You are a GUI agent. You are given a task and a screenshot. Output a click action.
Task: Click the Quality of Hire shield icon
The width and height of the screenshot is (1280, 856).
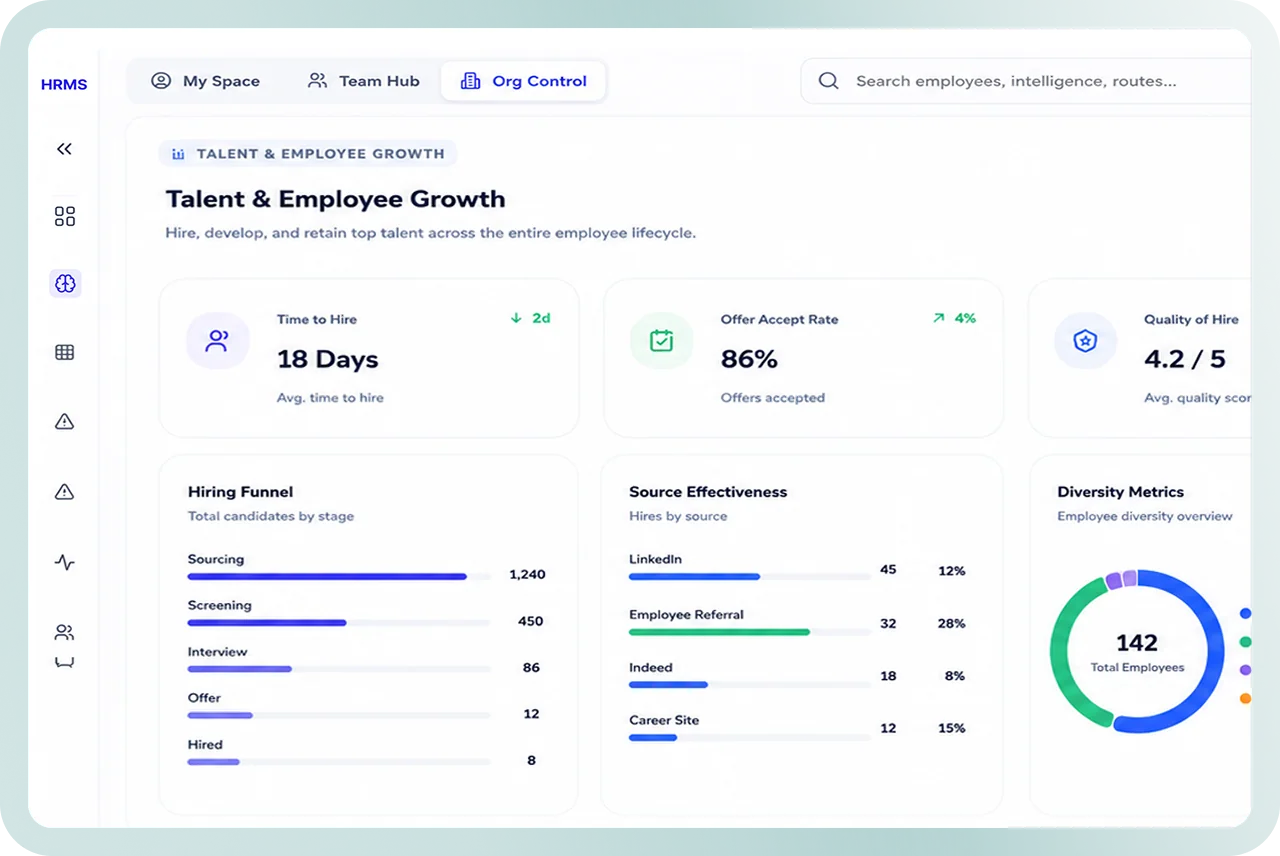(x=1085, y=341)
